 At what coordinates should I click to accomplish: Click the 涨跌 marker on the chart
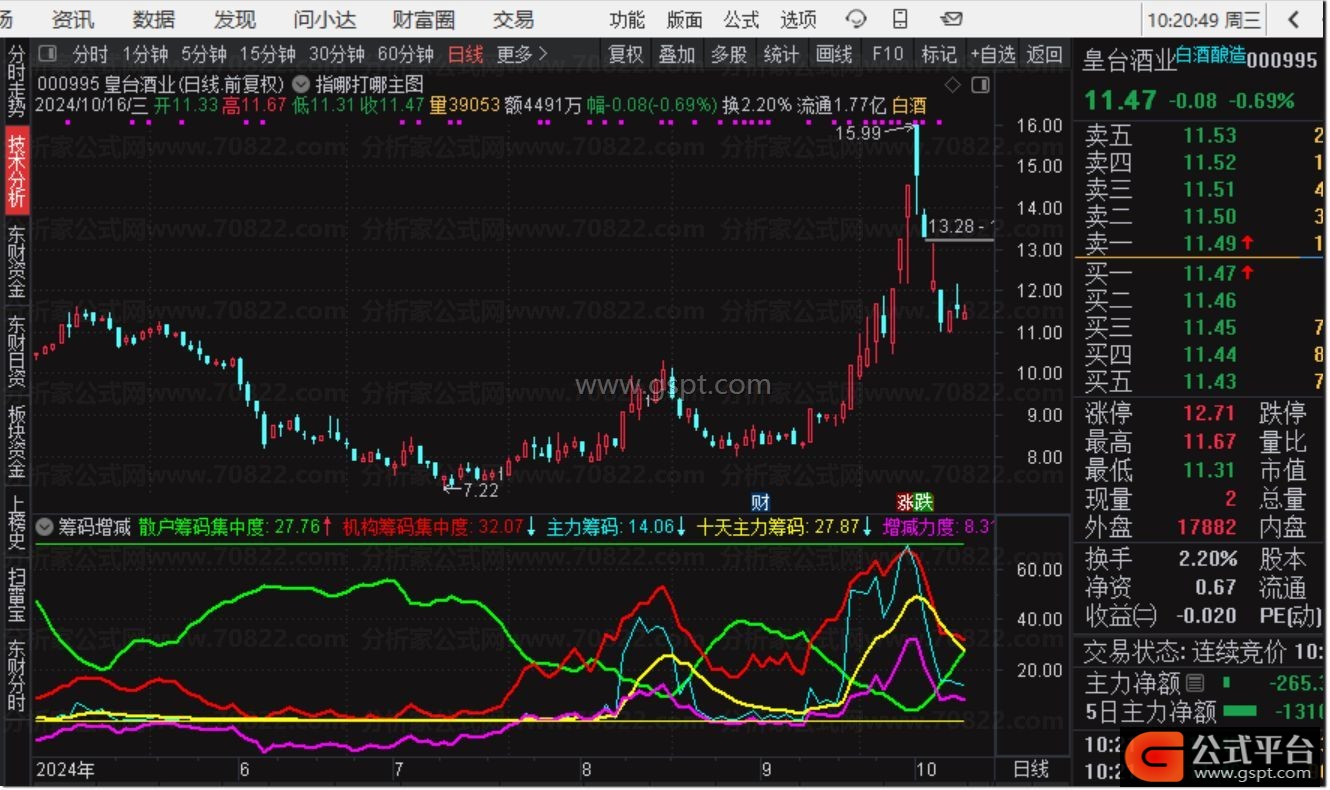pos(916,502)
